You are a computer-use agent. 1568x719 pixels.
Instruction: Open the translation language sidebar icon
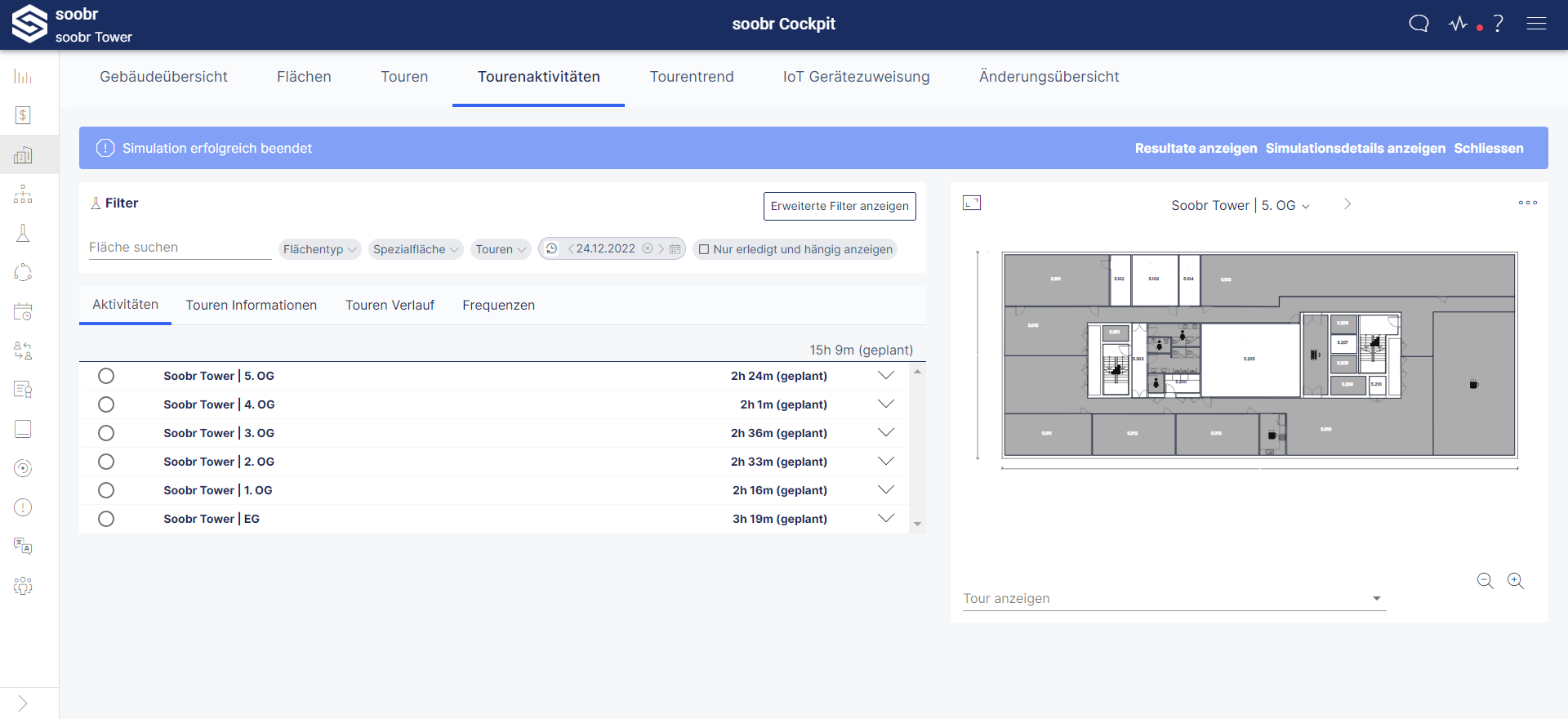(23, 547)
